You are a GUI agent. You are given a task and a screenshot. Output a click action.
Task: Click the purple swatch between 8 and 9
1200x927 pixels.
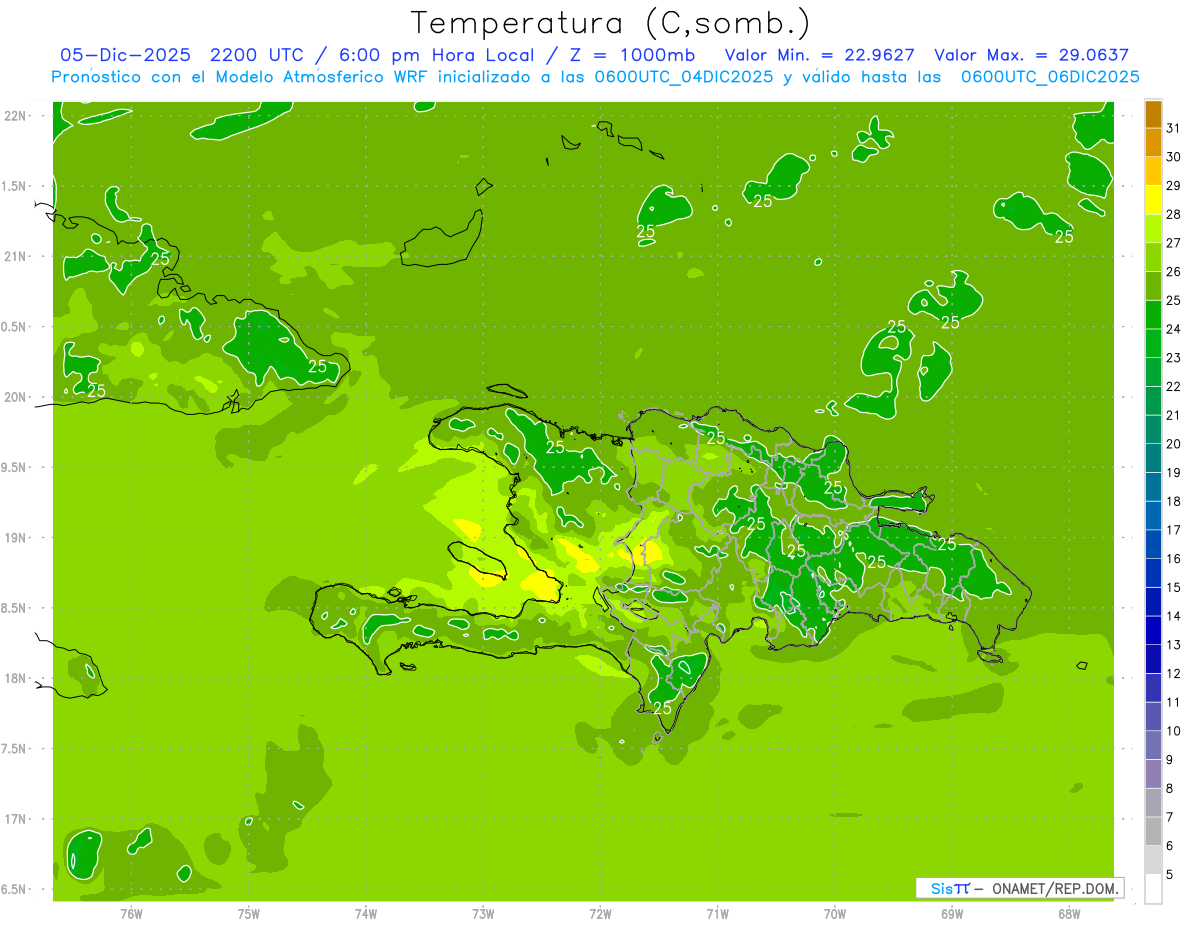tap(1153, 775)
